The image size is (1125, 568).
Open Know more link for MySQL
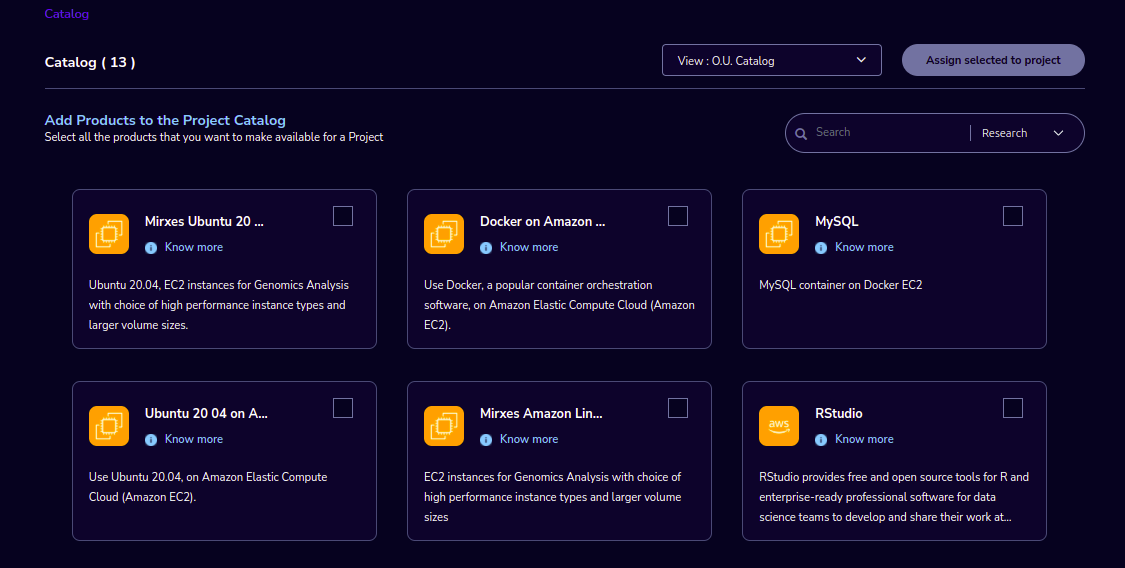point(864,247)
